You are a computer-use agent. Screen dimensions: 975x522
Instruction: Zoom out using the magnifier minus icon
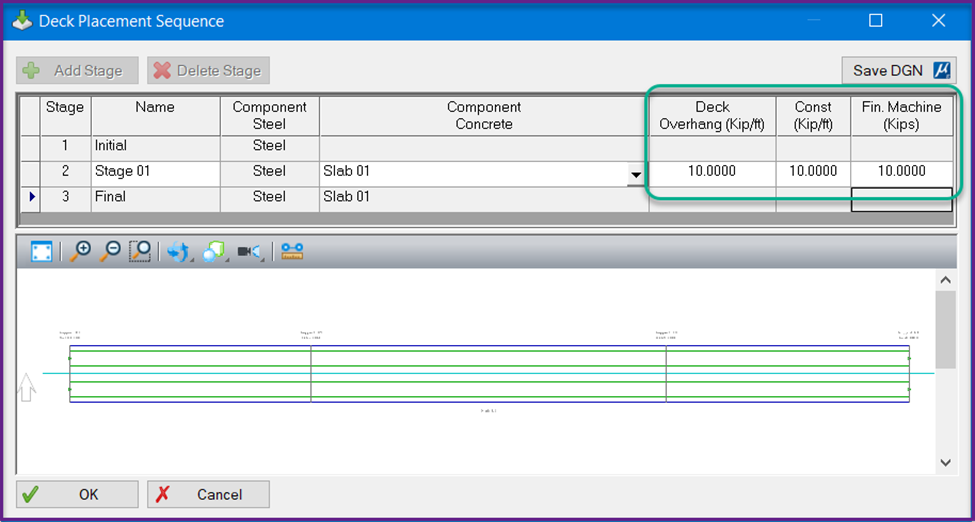(111, 252)
